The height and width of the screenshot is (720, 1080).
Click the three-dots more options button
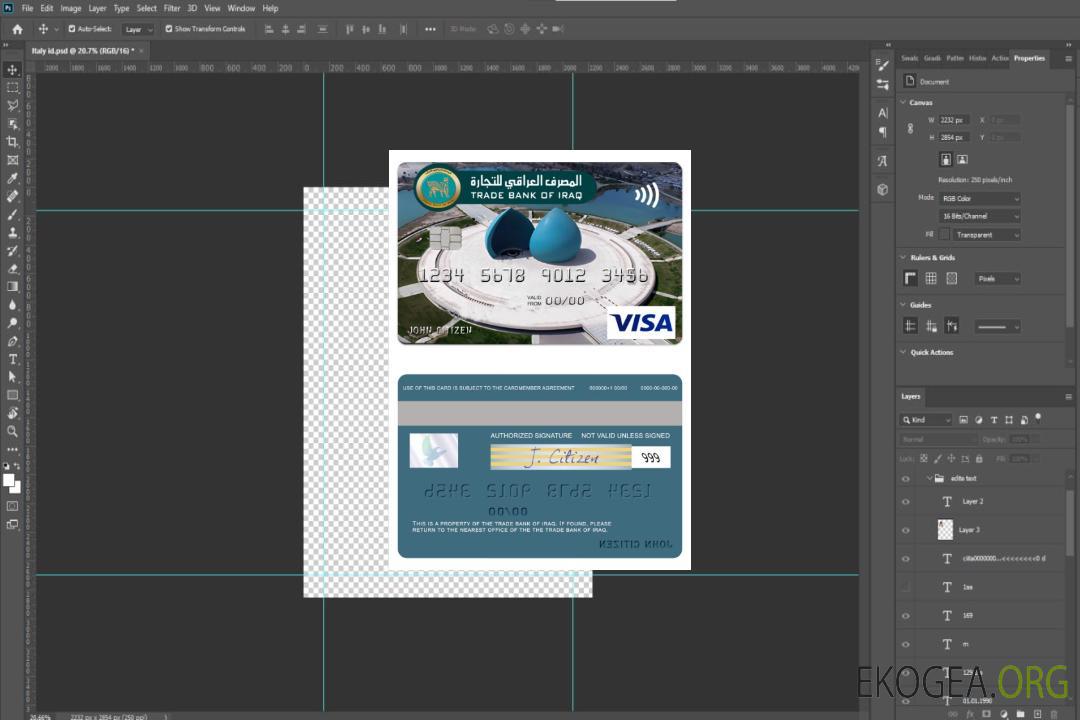coord(430,29)
